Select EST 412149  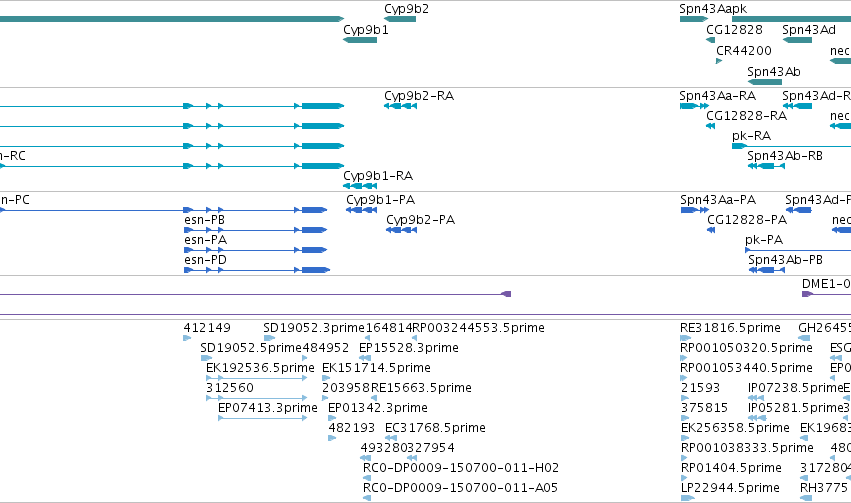pyautogui.click(x=207, y=328)
